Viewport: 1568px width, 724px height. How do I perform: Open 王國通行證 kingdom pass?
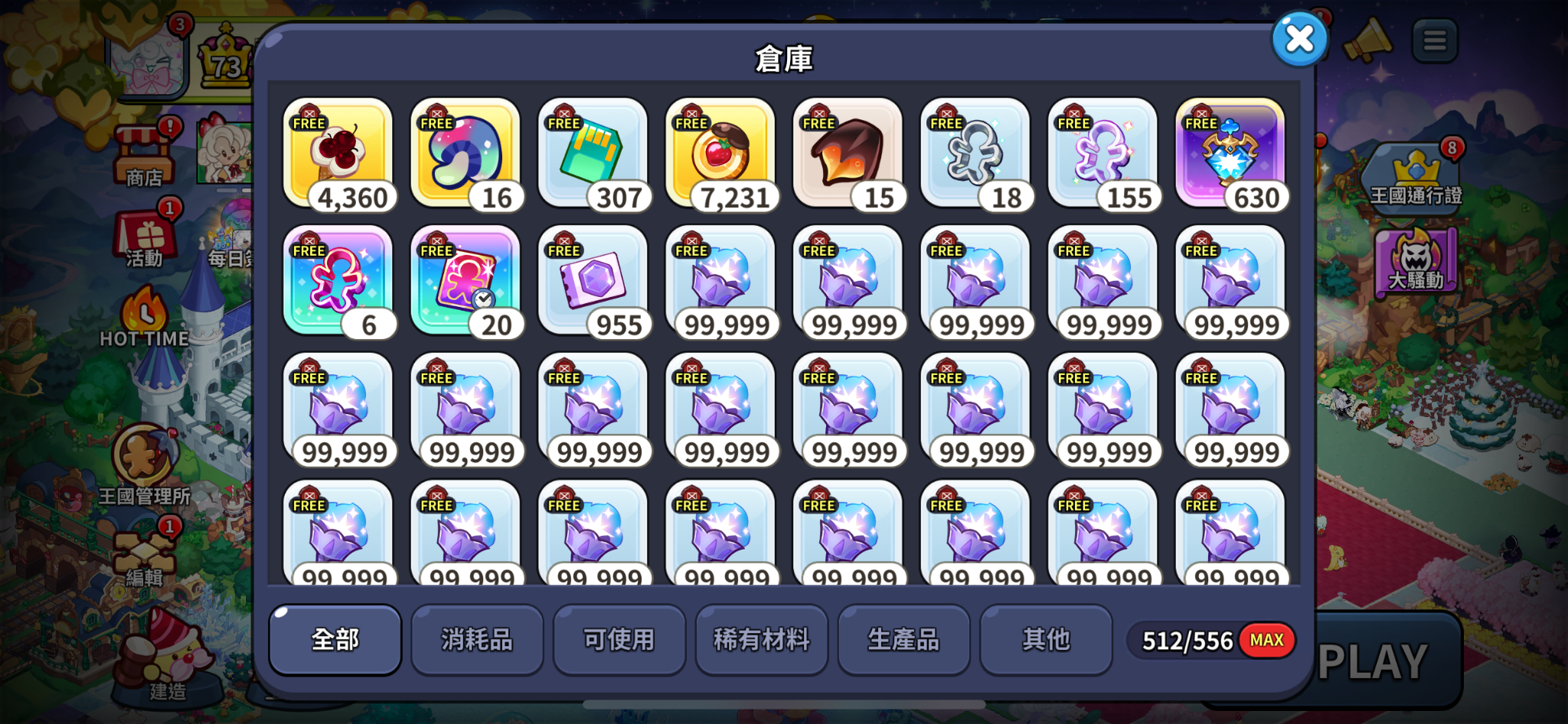(1416, 174)
